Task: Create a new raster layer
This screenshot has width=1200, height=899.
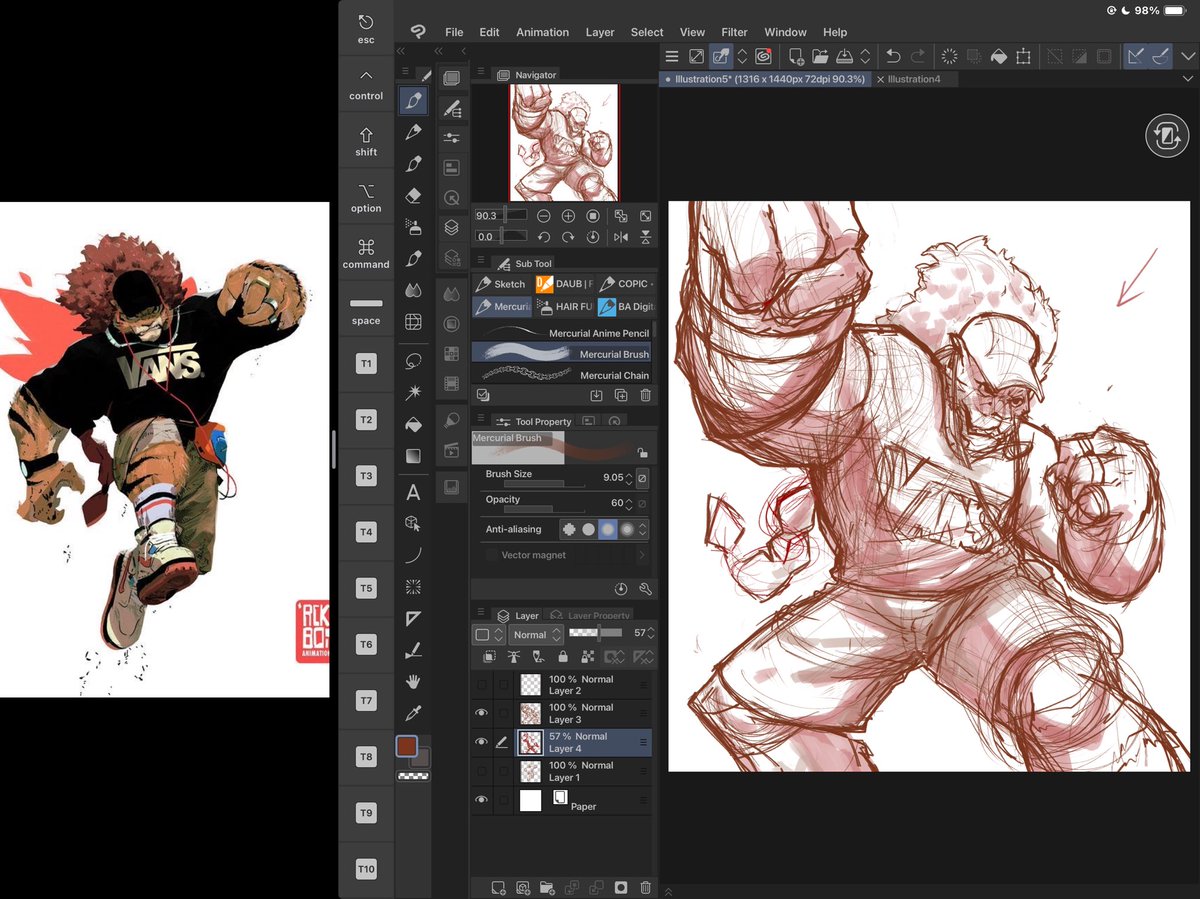Action: (498, 887)
